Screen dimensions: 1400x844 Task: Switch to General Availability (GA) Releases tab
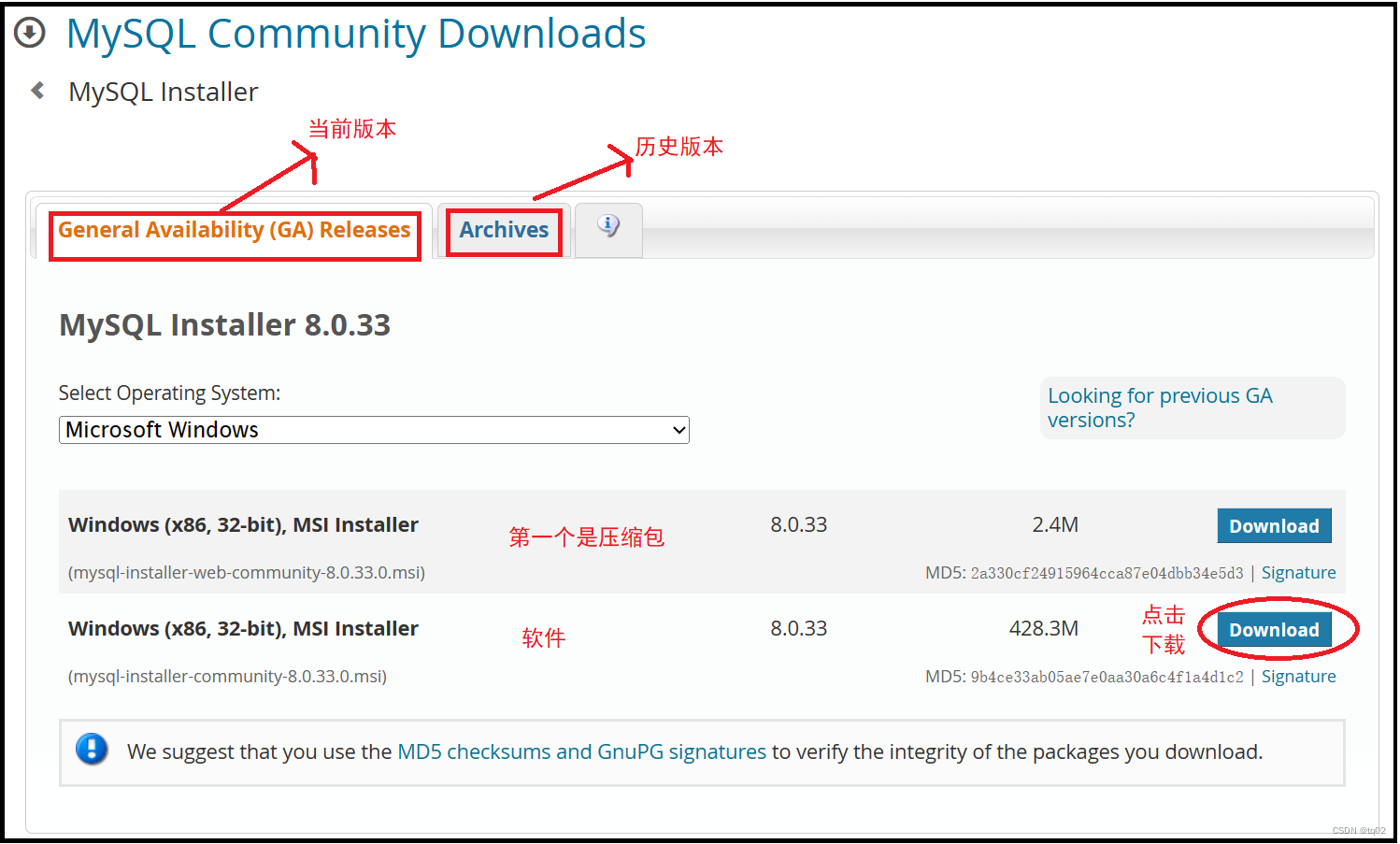click(234, 230)
